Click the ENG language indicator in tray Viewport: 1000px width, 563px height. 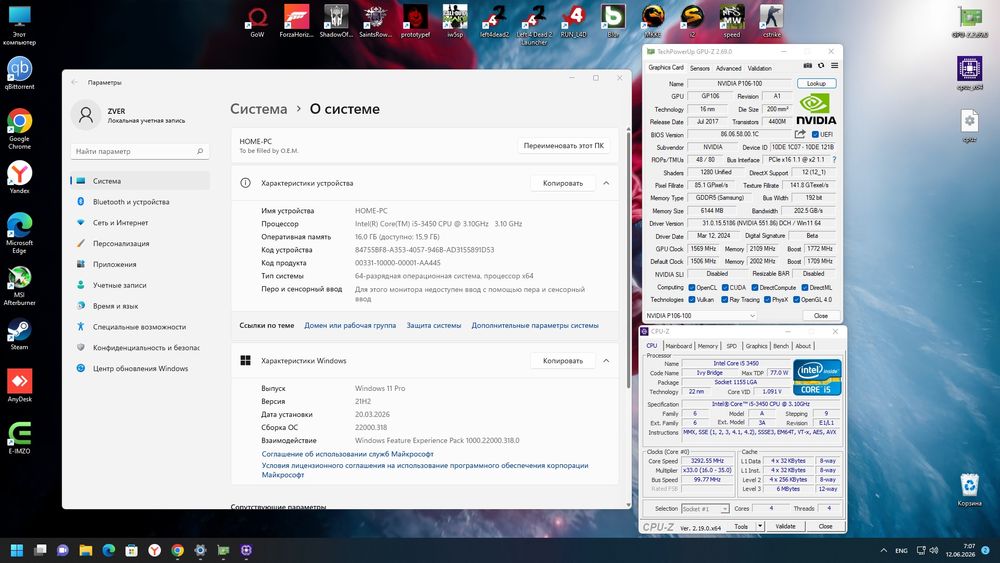[x=901, y=550]
